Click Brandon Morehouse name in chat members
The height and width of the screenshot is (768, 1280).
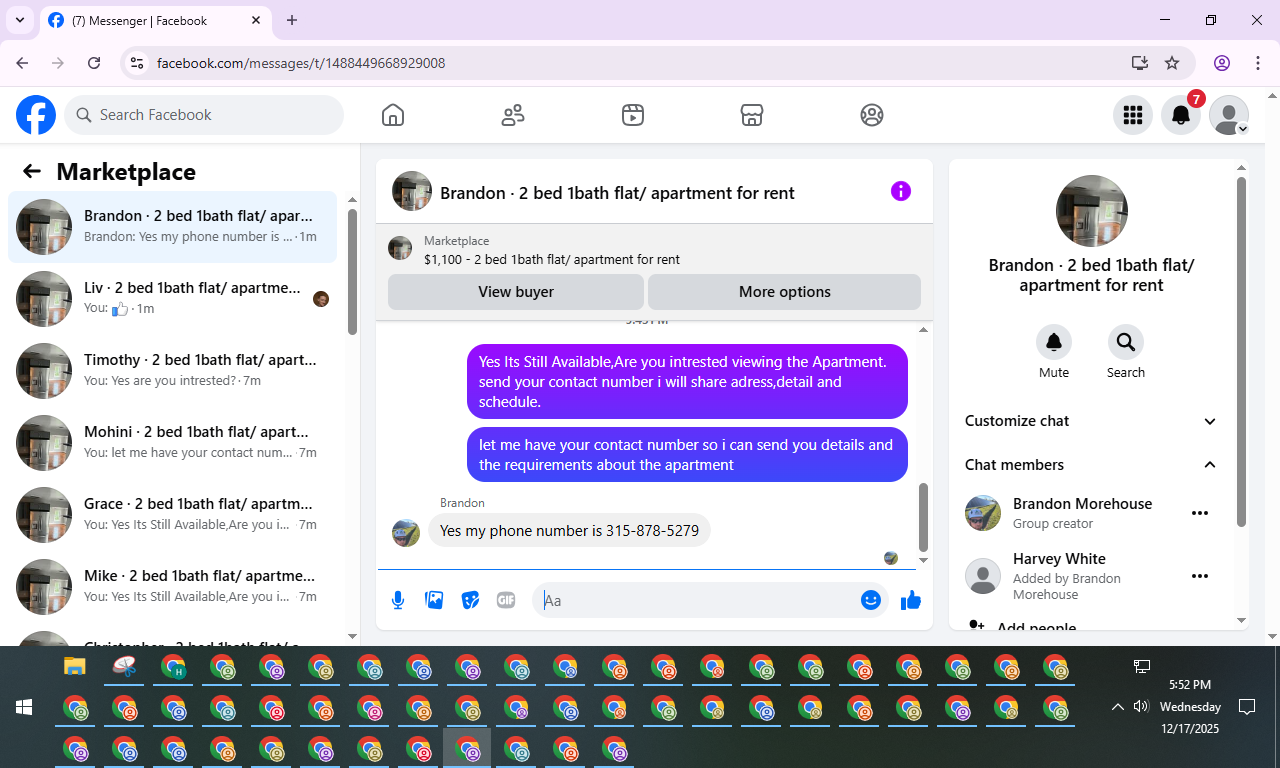coord(1082,504)
